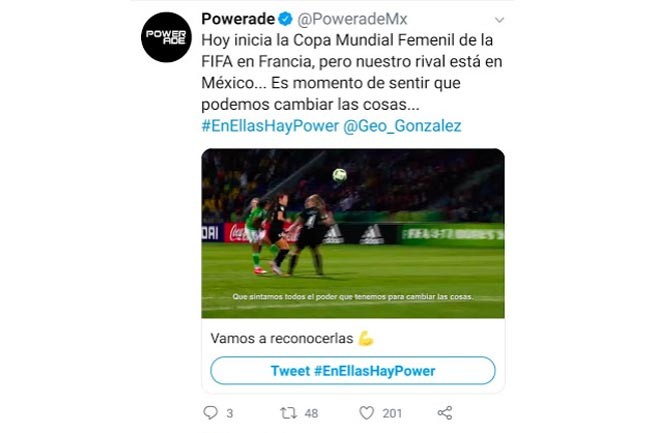Open the @Geo_Gonzalez mention link

(x=402, y=126)
